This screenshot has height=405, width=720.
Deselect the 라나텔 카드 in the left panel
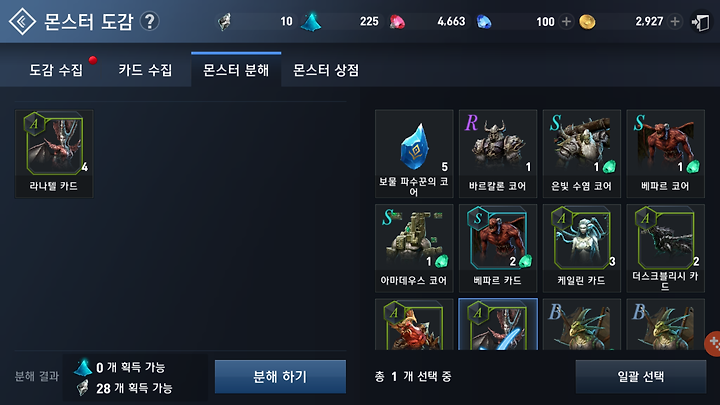54,154
